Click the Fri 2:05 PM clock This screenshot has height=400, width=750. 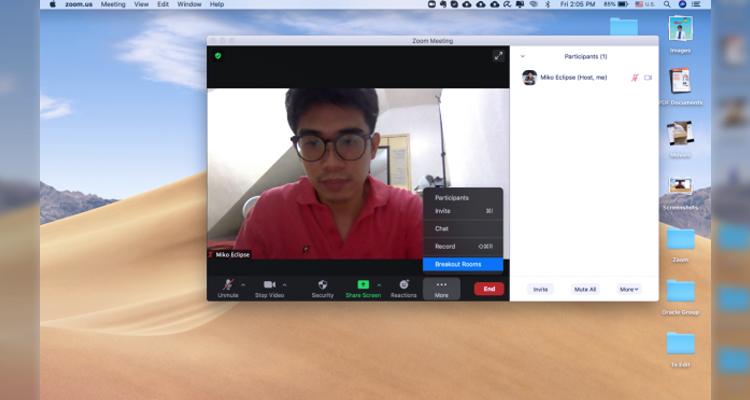point(578,4)
